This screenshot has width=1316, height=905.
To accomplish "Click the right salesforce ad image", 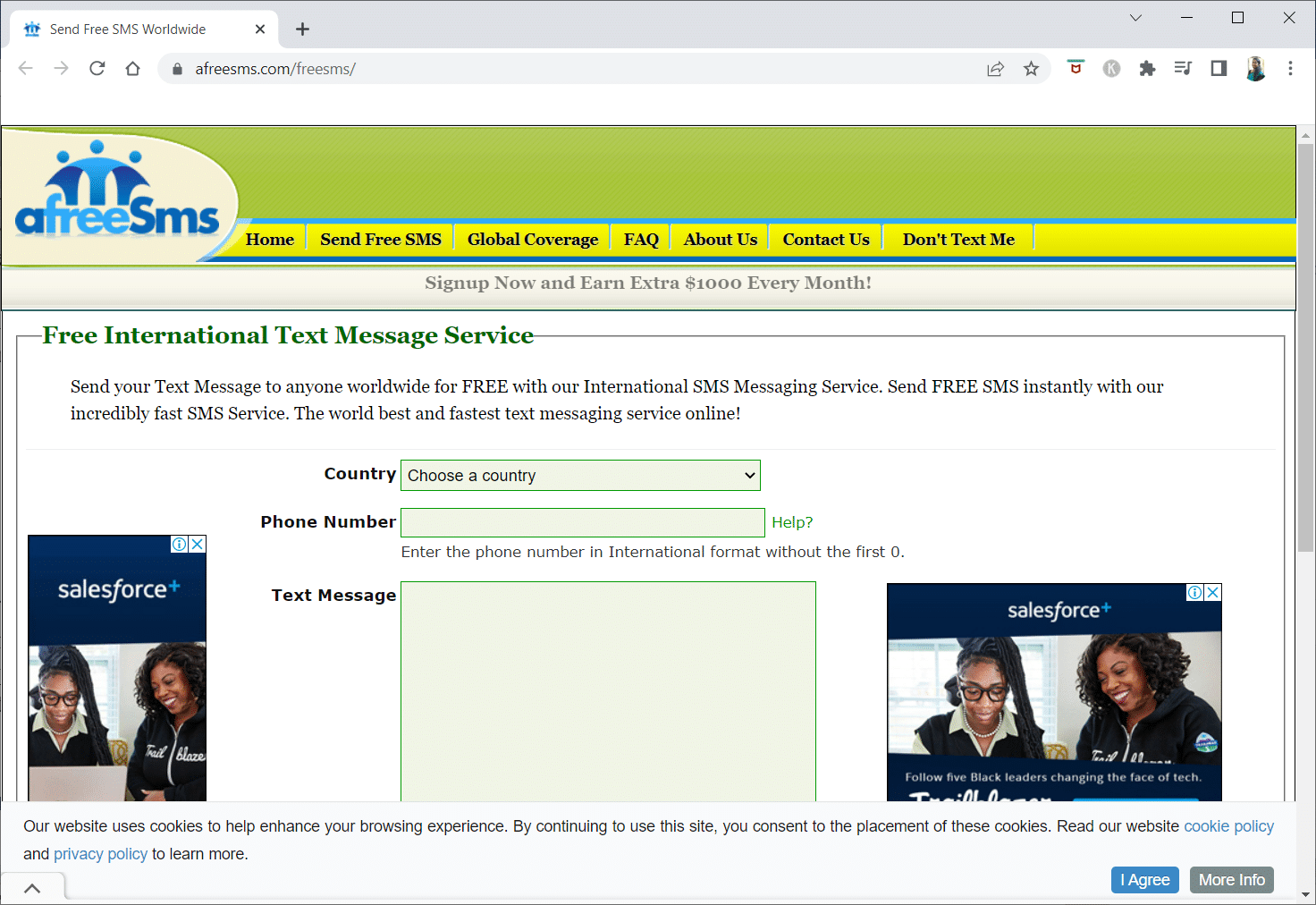I will point(1054,693).
